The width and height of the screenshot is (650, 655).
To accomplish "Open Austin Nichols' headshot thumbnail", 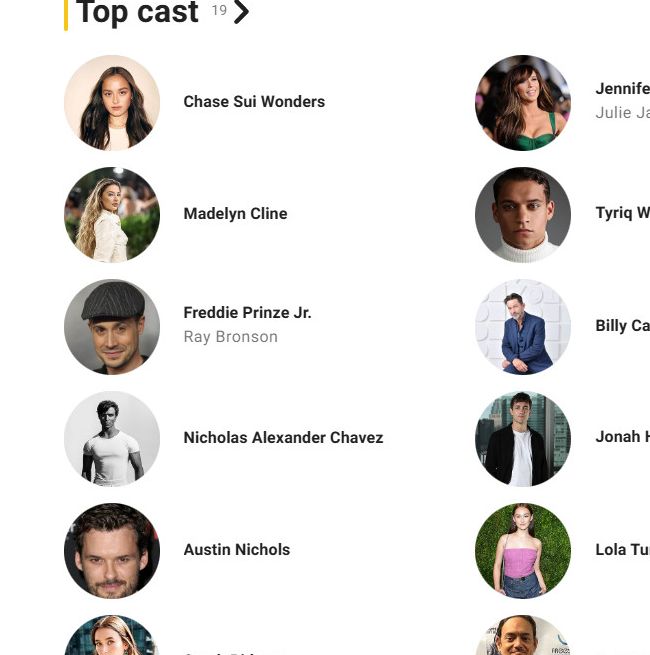I will coord(112,551).
